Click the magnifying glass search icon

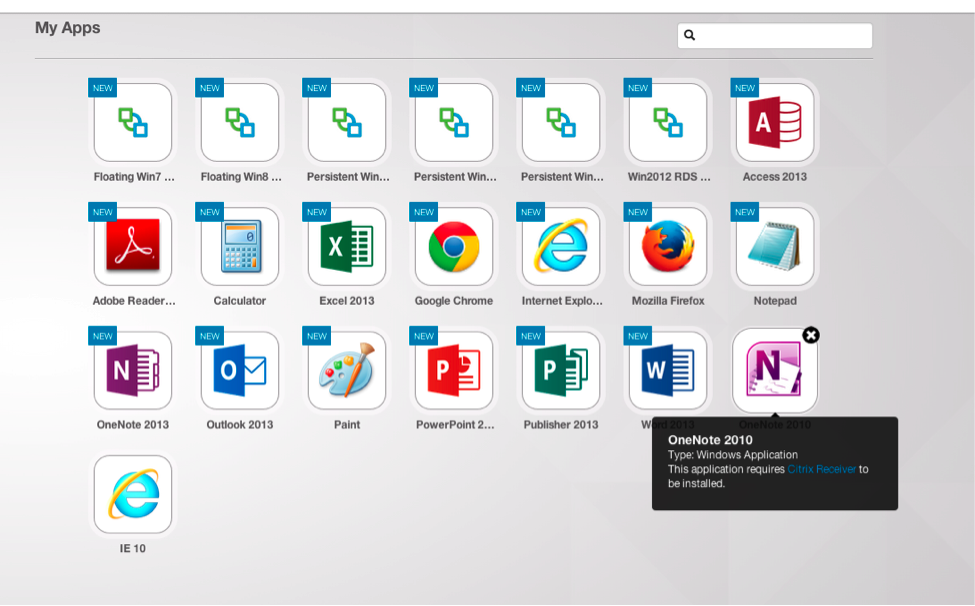(690, 35)
